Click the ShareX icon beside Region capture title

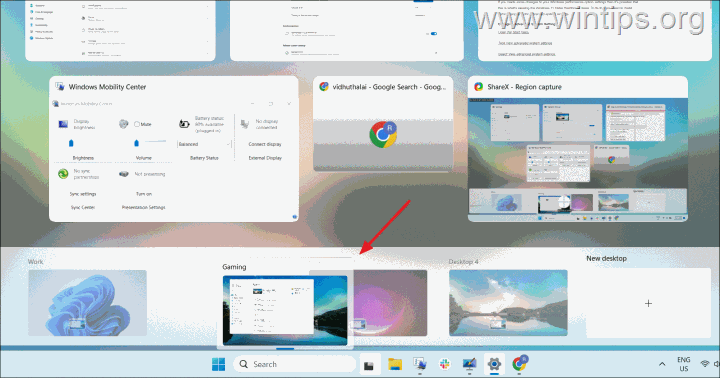coord(478,86)
